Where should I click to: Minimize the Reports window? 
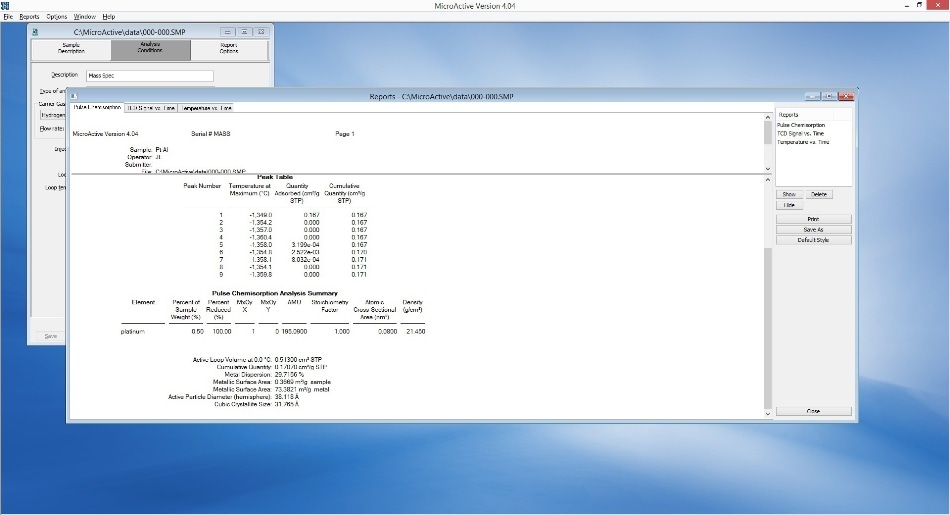(x=812, y=96)
